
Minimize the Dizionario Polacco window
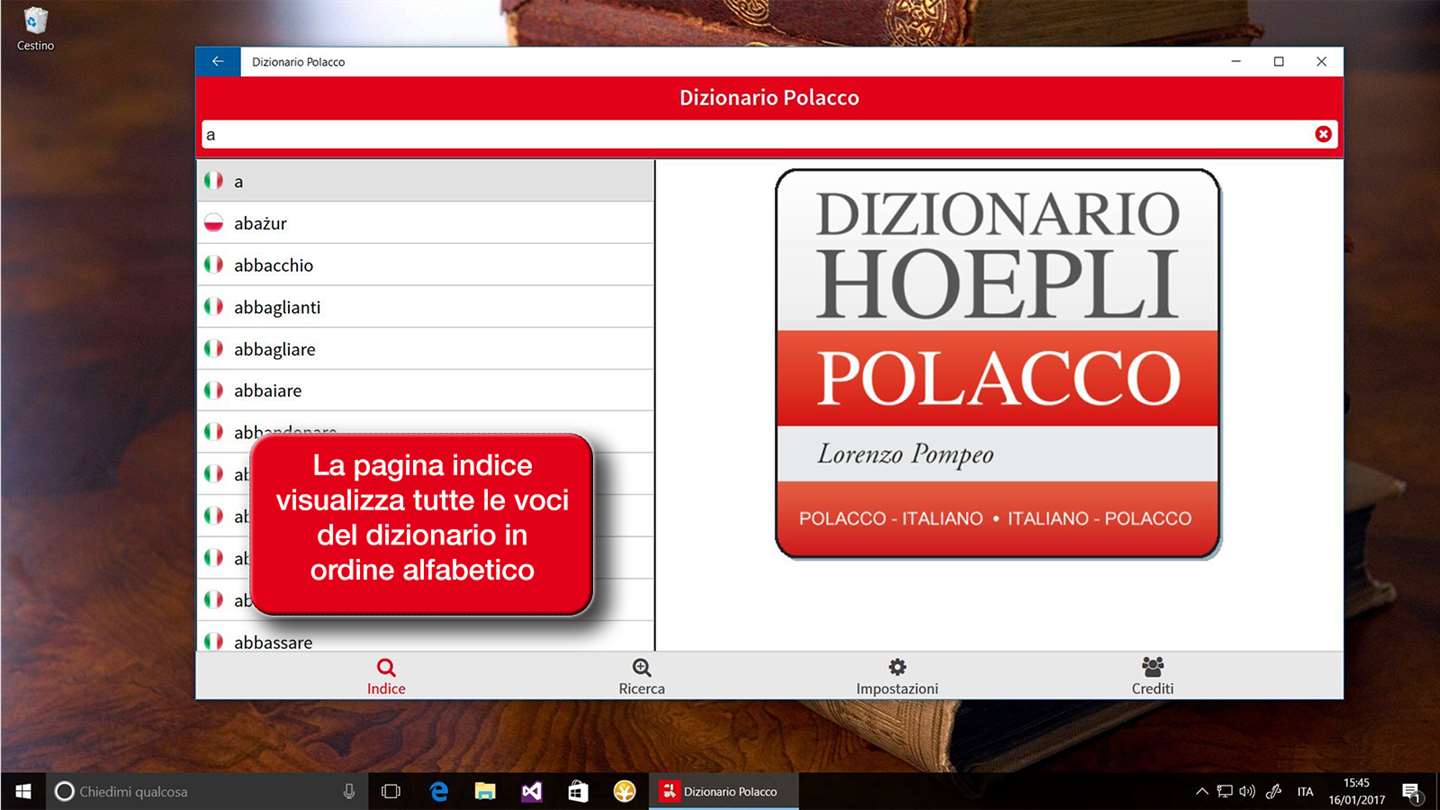[1237, 61]
